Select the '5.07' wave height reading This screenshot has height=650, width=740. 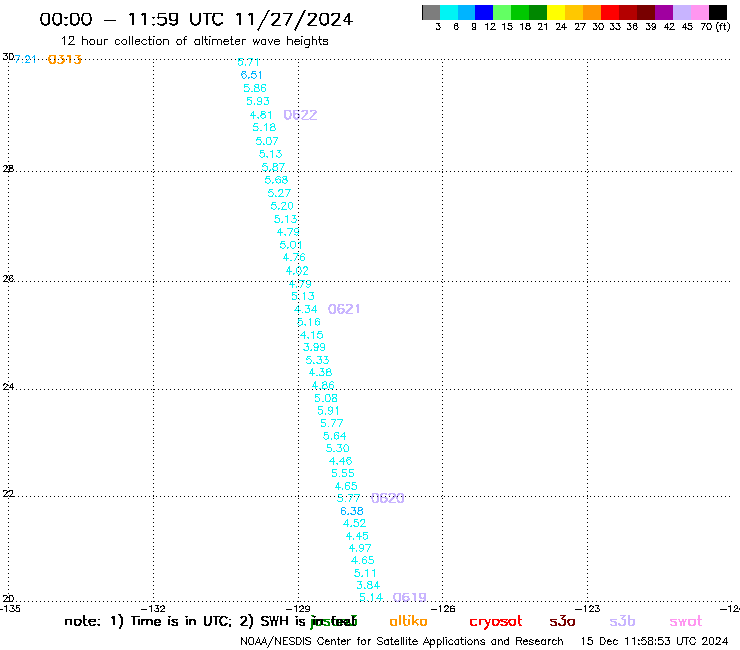pyautogui.click(x=267, y=141)
